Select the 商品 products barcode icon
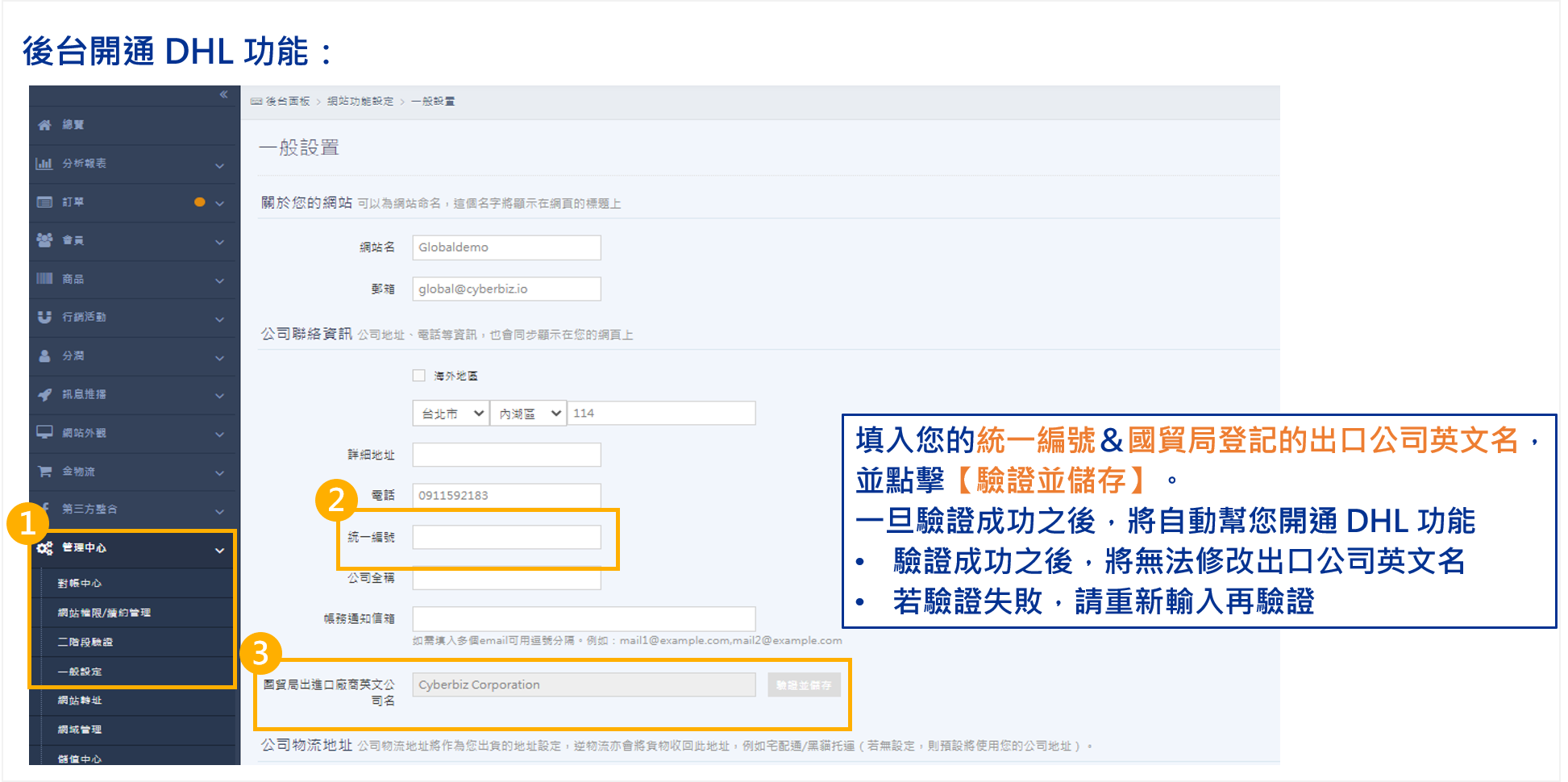This screenshot has width=1568, height=782. [44, 278]
